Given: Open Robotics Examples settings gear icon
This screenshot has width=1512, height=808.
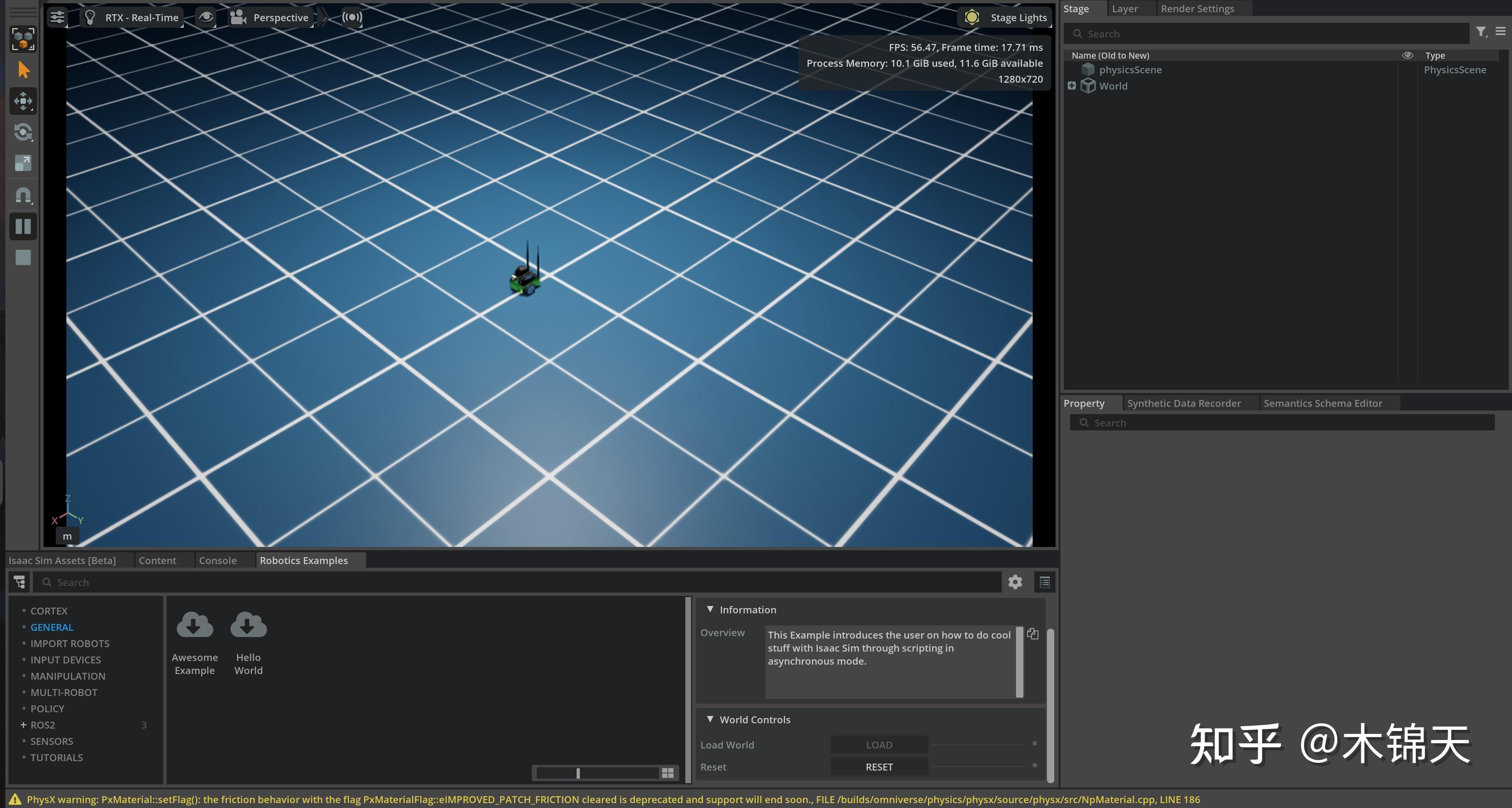Looking at the screenshot, I should (x=1014, y=582).
